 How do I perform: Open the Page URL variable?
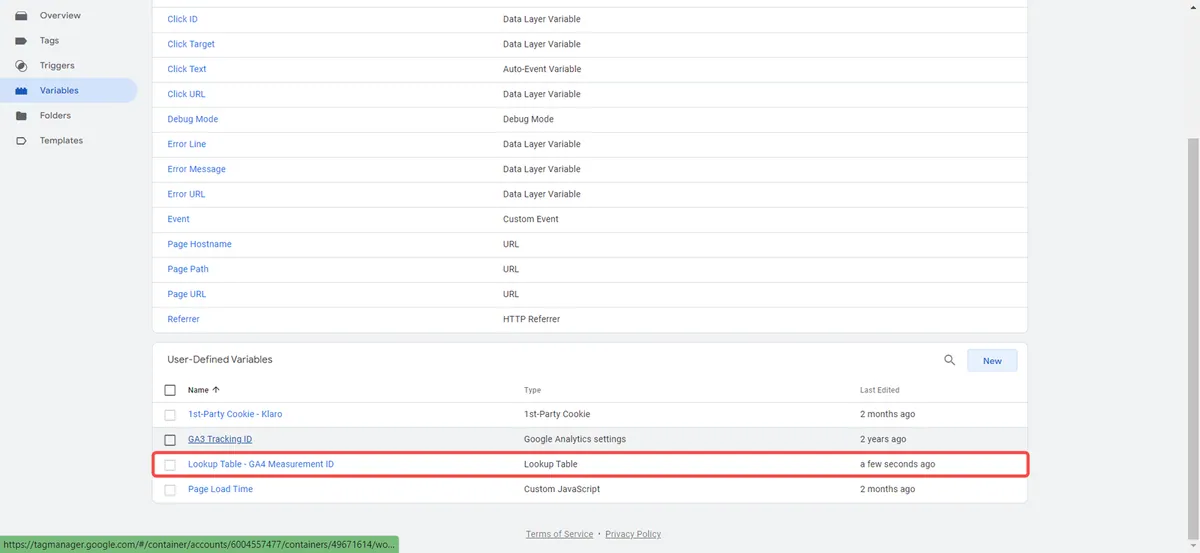tap(187, 294)
